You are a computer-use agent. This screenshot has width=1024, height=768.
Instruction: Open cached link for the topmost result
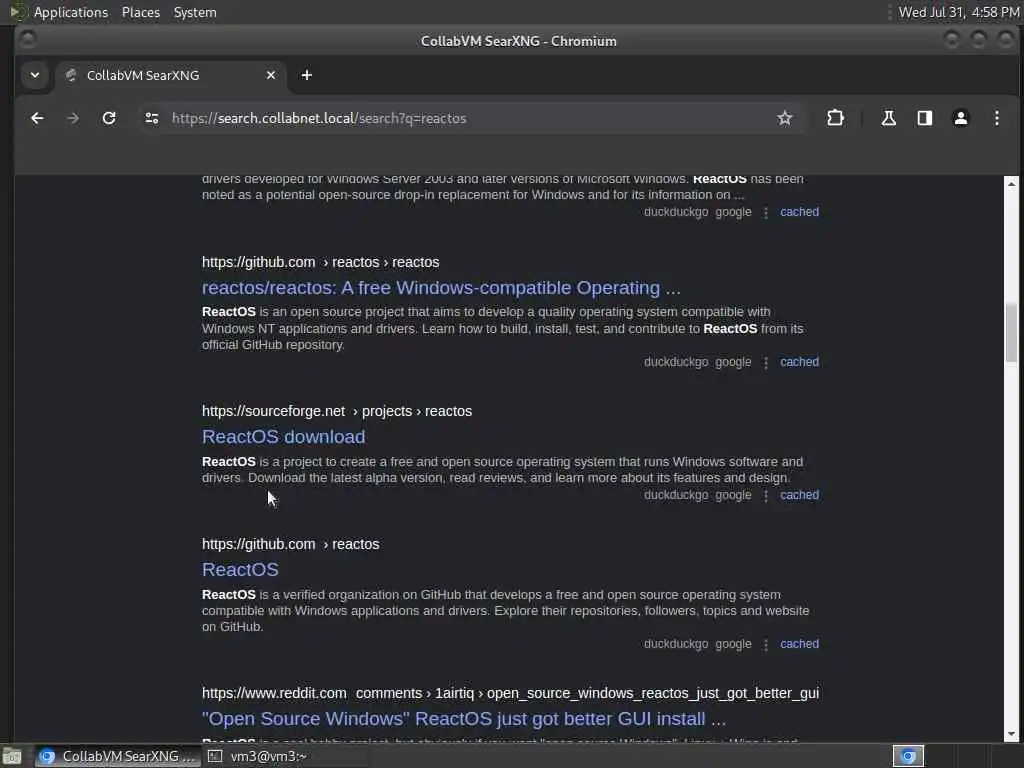(799, 212)
